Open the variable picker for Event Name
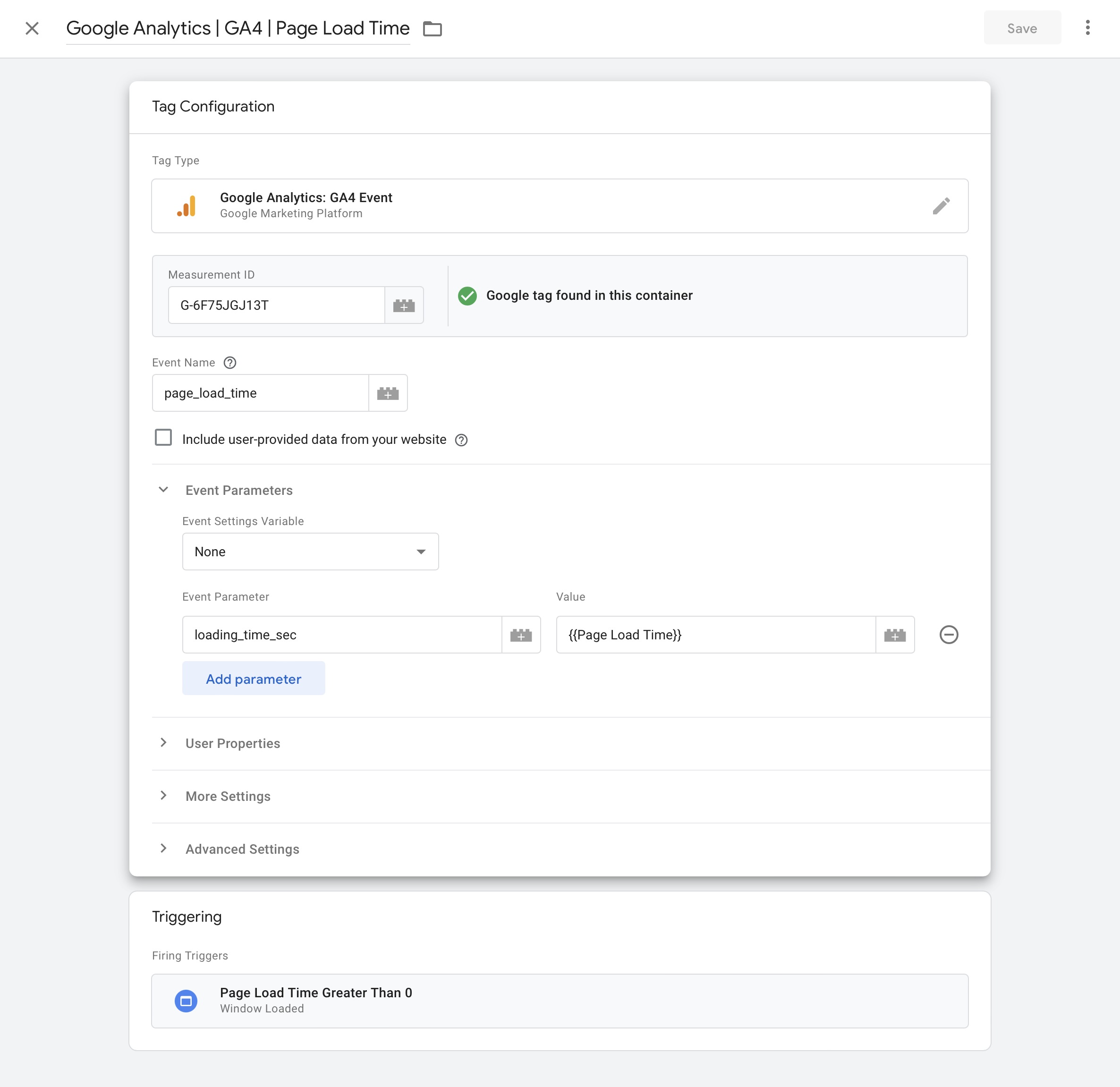Image resolution: width=1120 pixels, height=1087 pixels. coord(388,392)
